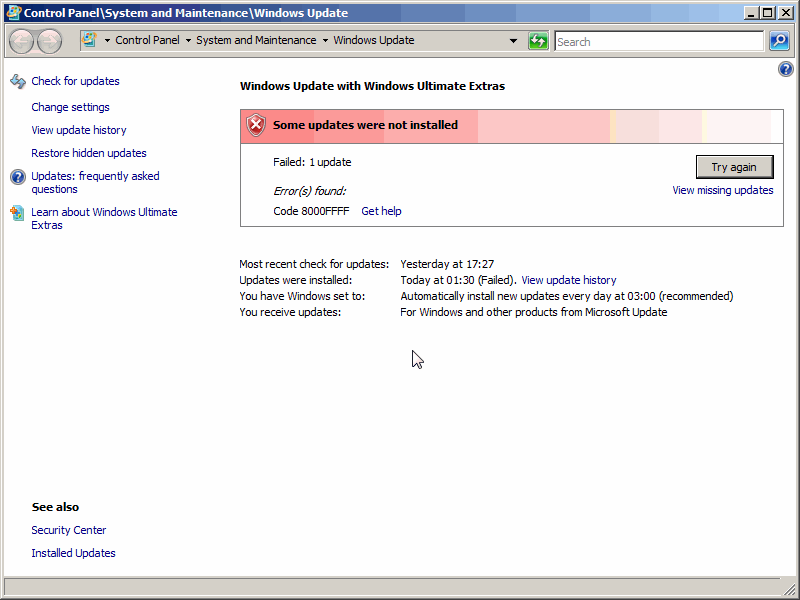
Task: Click the Check for updates arrows icon
Action: pos(18,81)
